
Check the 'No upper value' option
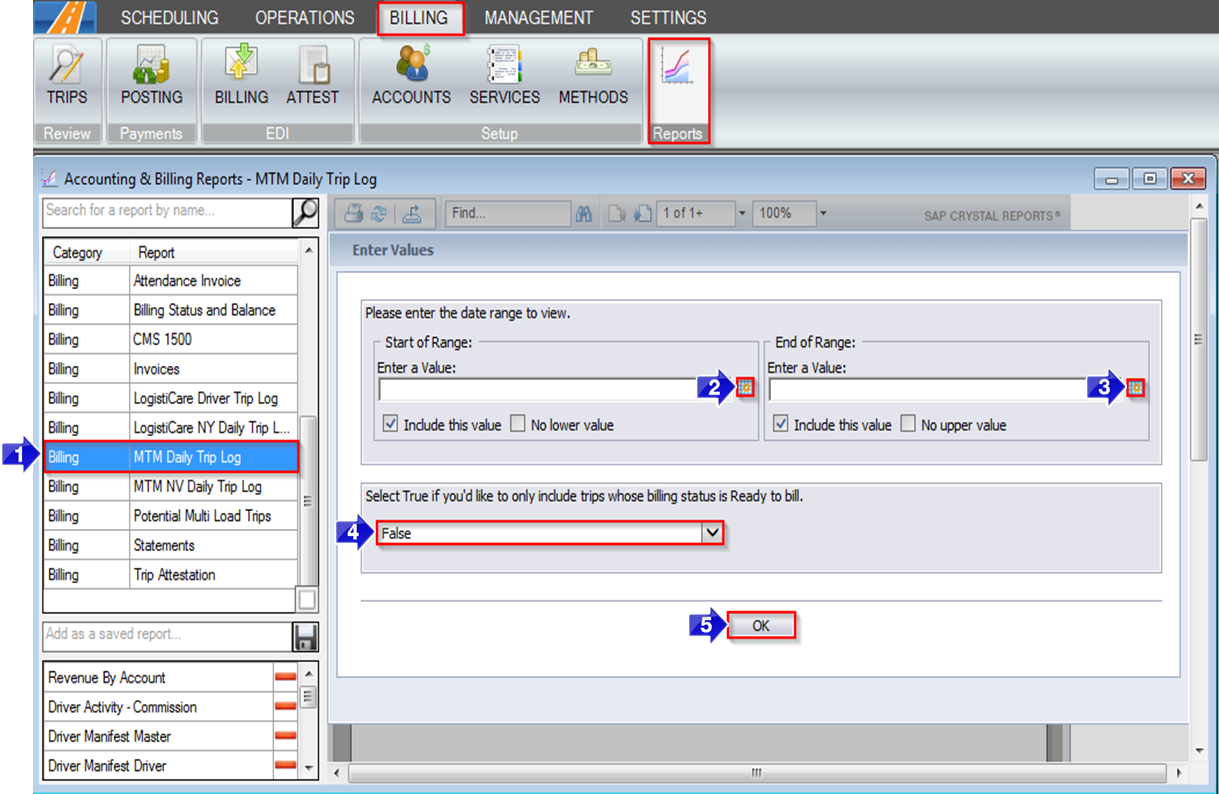908,425
